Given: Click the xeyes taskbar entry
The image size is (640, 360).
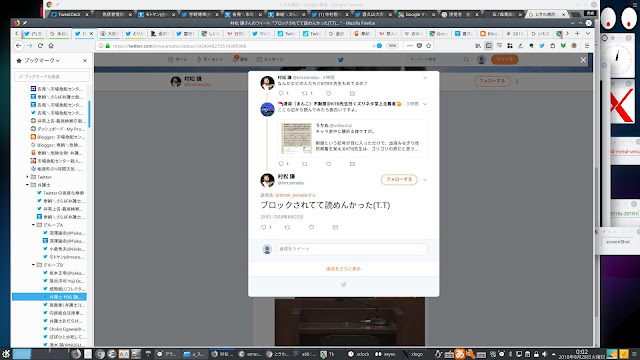Looking at the screenshot, I should click(385, 354).
